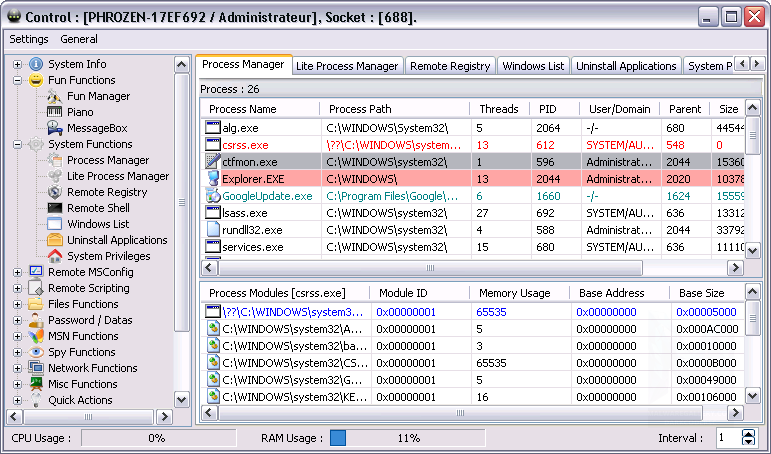Click the Uninstall Applications folder icon

[56, 240]
